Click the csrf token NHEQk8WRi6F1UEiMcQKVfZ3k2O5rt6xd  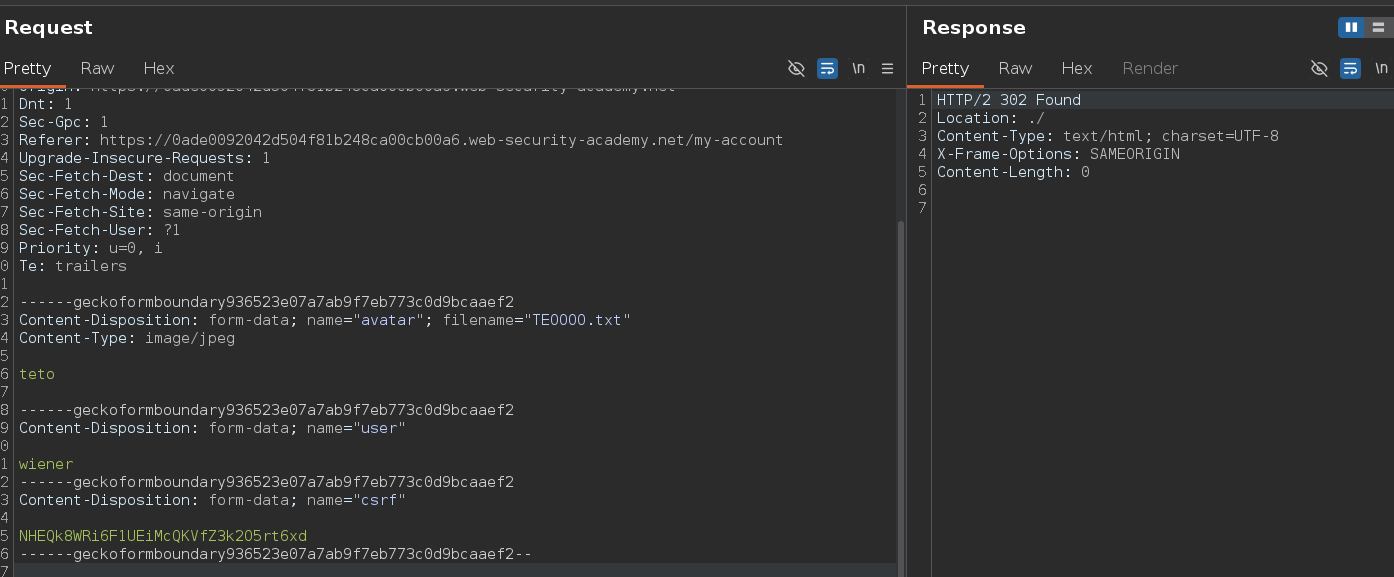tap(163, 536)
